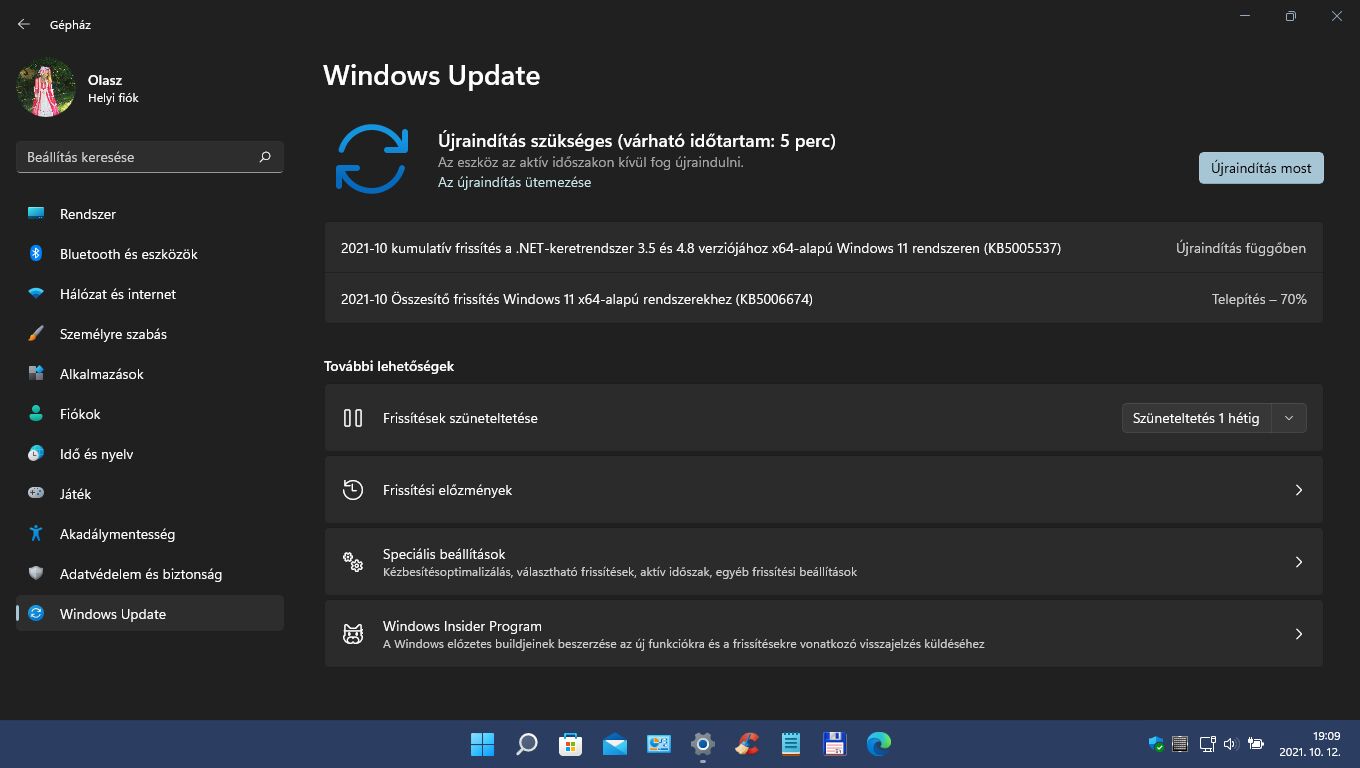Viewport: 1360px width, 768px height.
Task: Open Bluetooth és eszközök settings
Action: click(x=150, y=254)
